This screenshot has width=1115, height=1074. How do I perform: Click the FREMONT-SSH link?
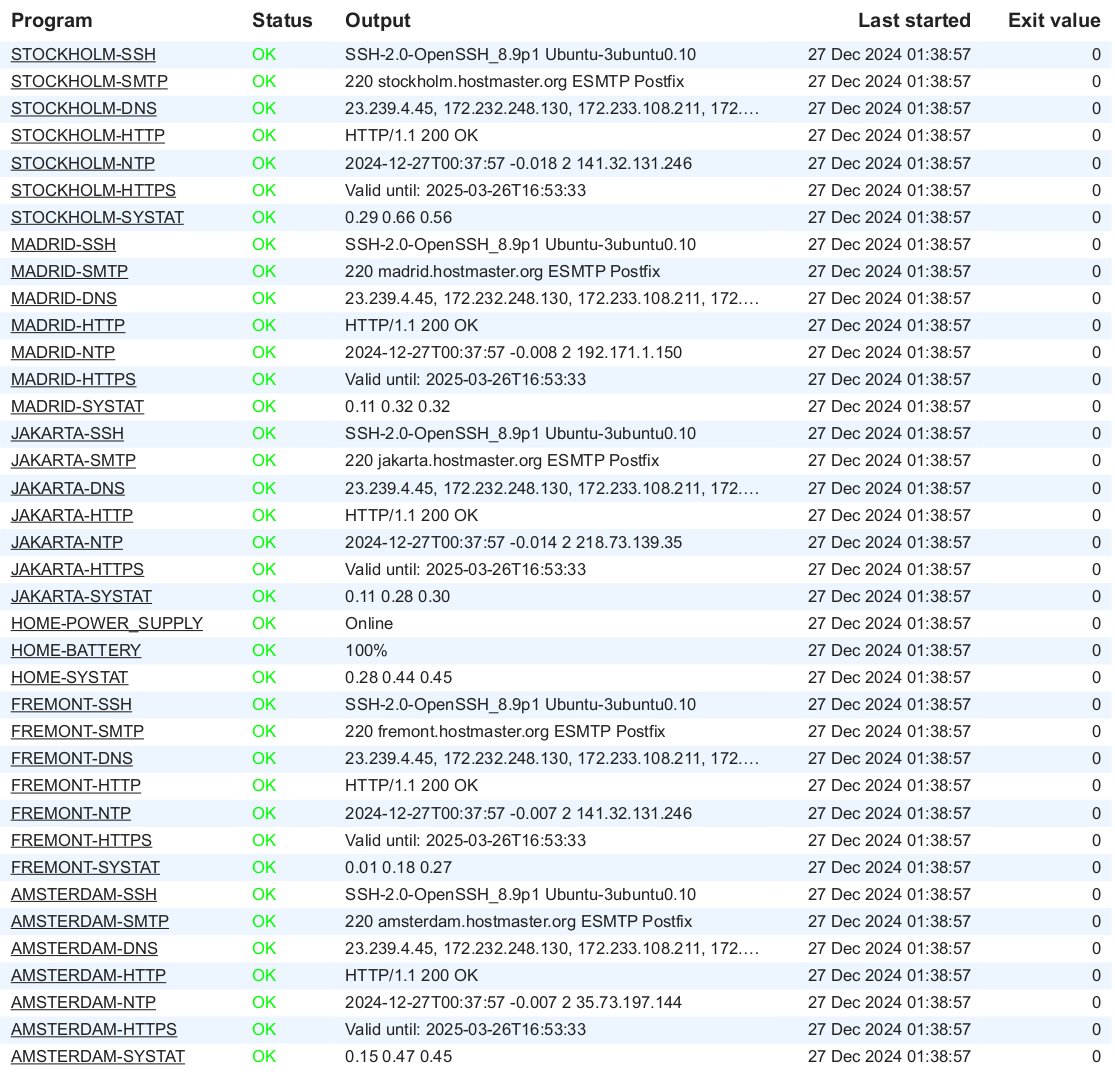pyautogui.click(x=71, y=704)
